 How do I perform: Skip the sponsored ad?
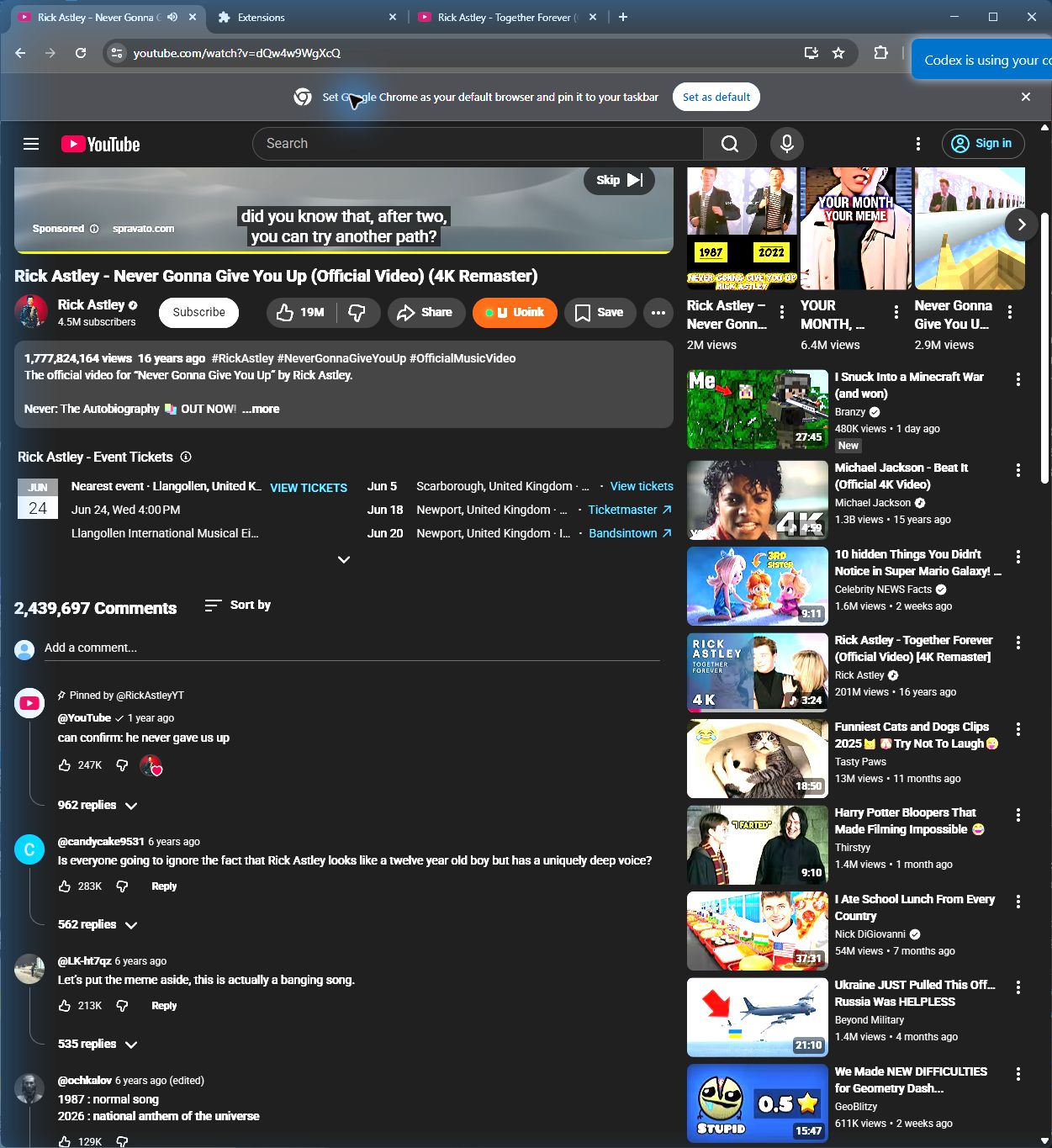[619, 180]
